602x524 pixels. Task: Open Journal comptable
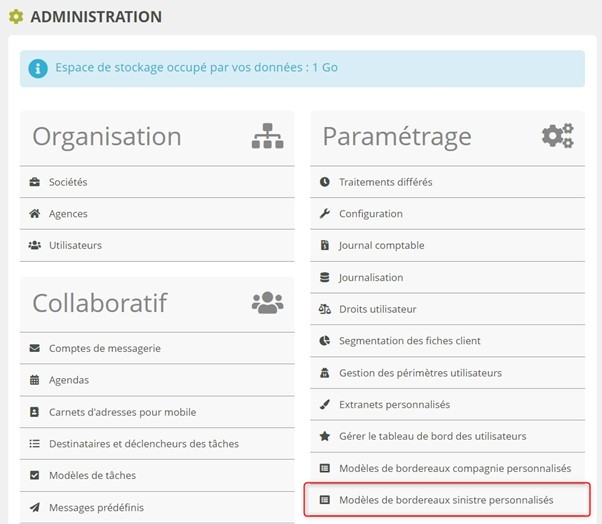381,245
